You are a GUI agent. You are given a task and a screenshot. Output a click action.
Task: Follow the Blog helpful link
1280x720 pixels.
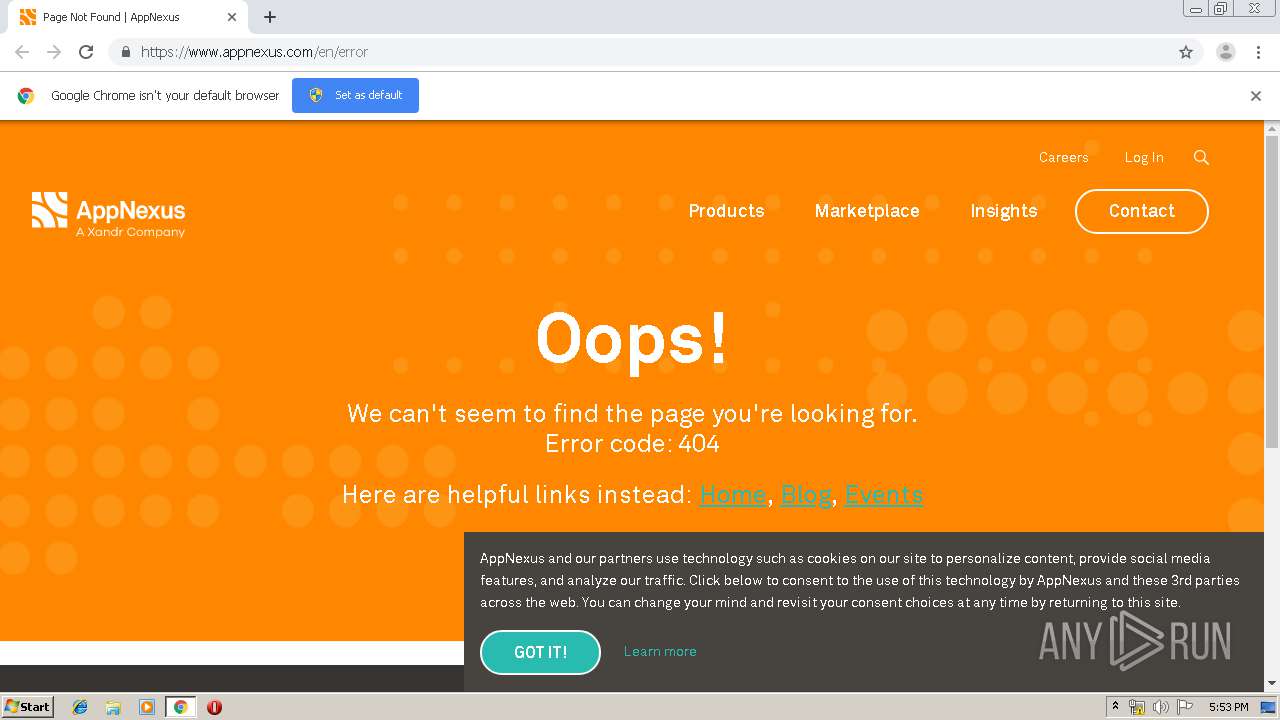pyautogui.click(x=806, y=494)
